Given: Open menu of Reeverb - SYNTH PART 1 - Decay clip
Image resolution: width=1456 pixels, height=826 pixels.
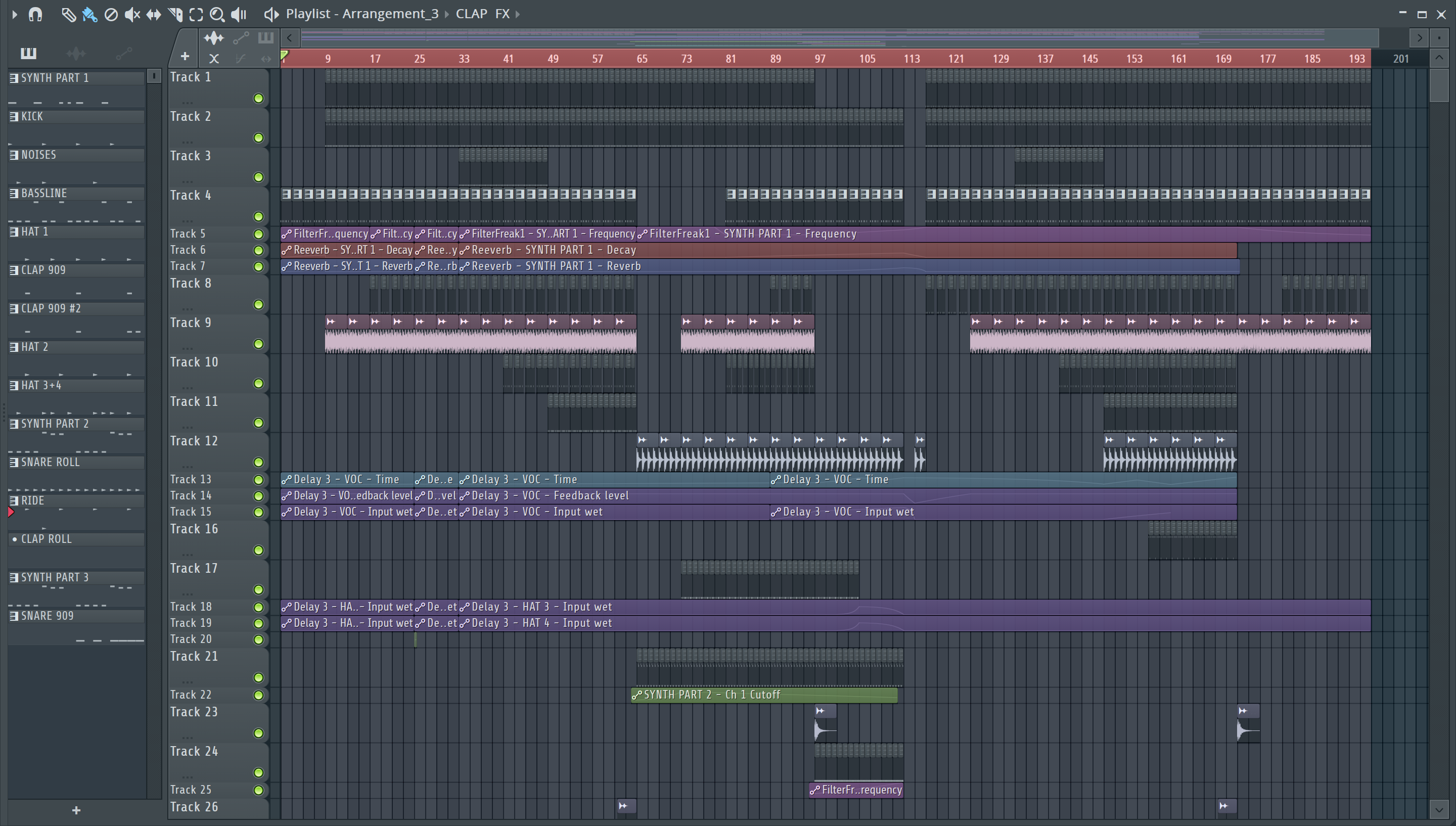Looking at the screenshot, I should 465,250.
